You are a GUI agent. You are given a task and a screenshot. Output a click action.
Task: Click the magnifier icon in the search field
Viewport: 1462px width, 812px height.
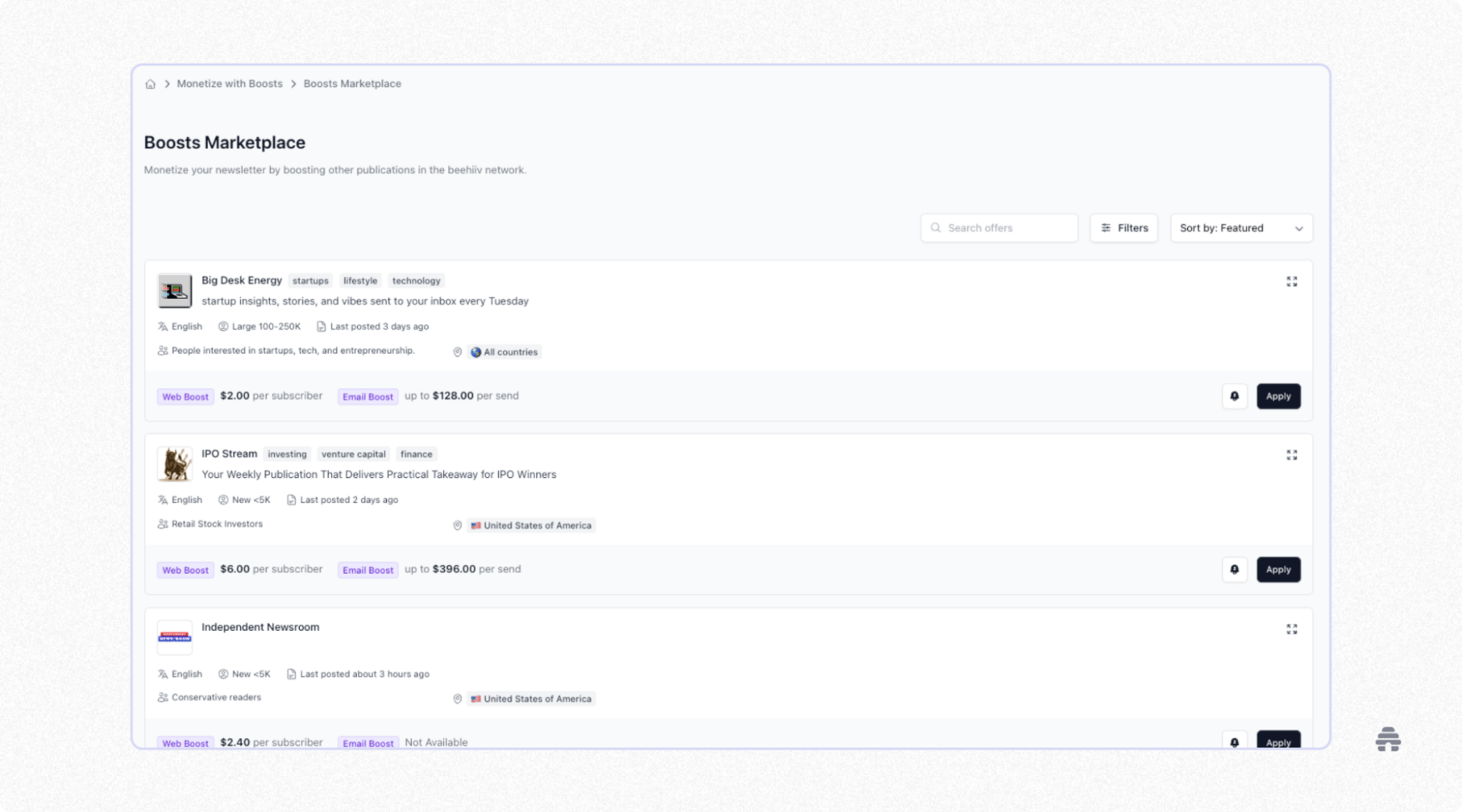[937, 228]
